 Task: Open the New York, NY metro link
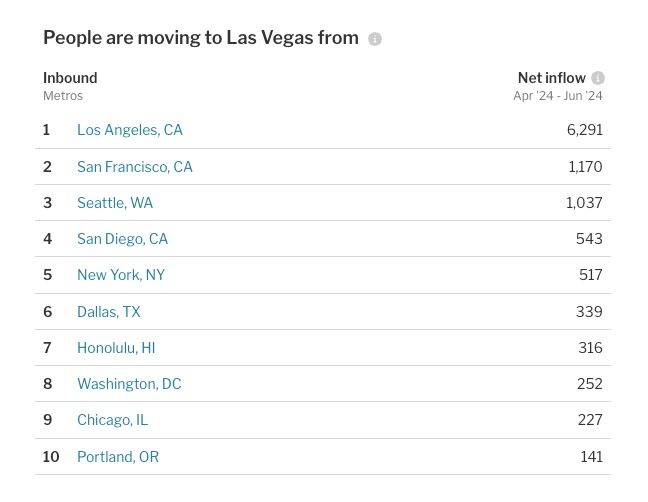point(121,274)
